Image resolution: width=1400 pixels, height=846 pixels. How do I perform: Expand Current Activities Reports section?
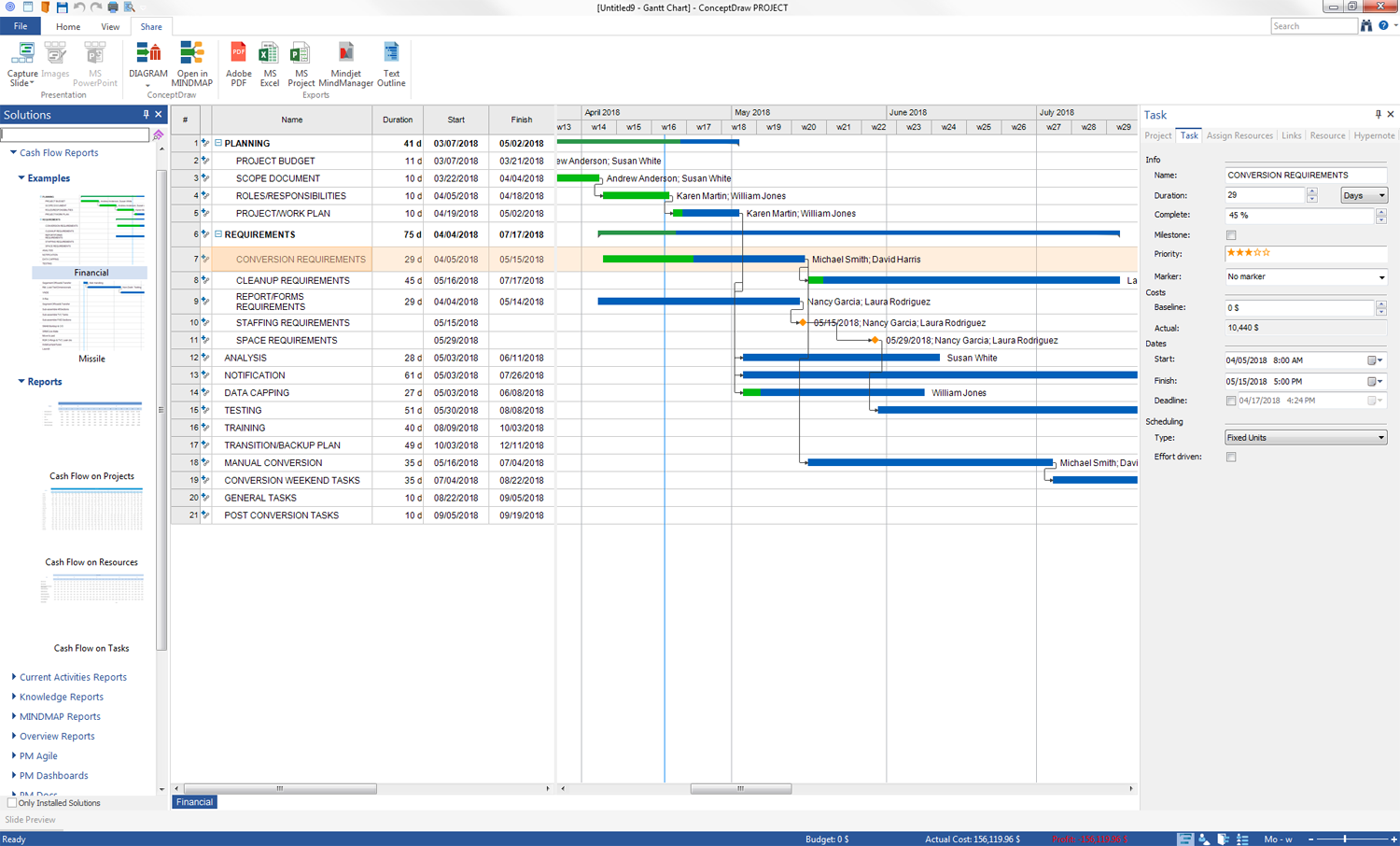73,677
